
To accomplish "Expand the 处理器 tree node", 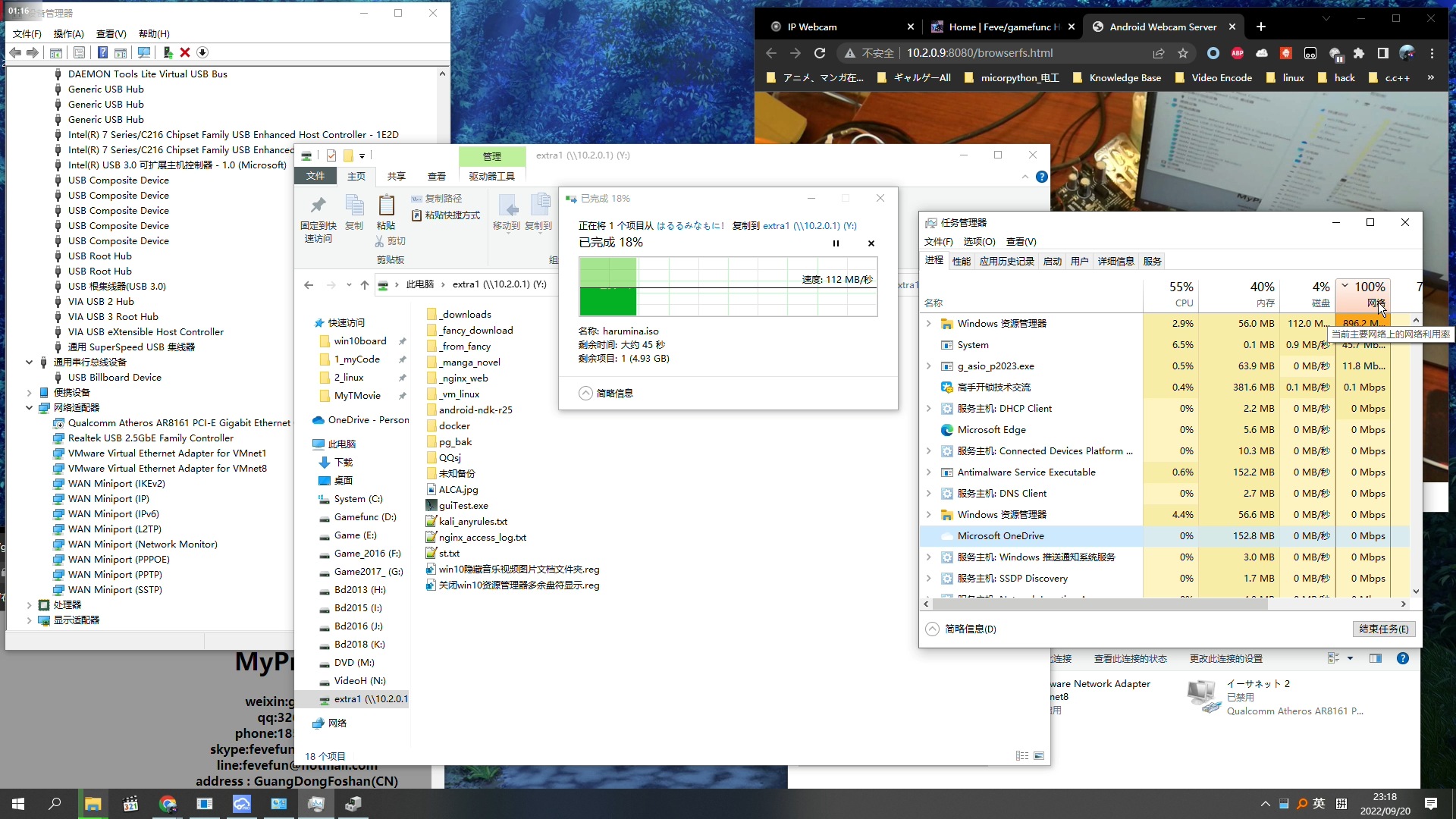I will point(29,605).
